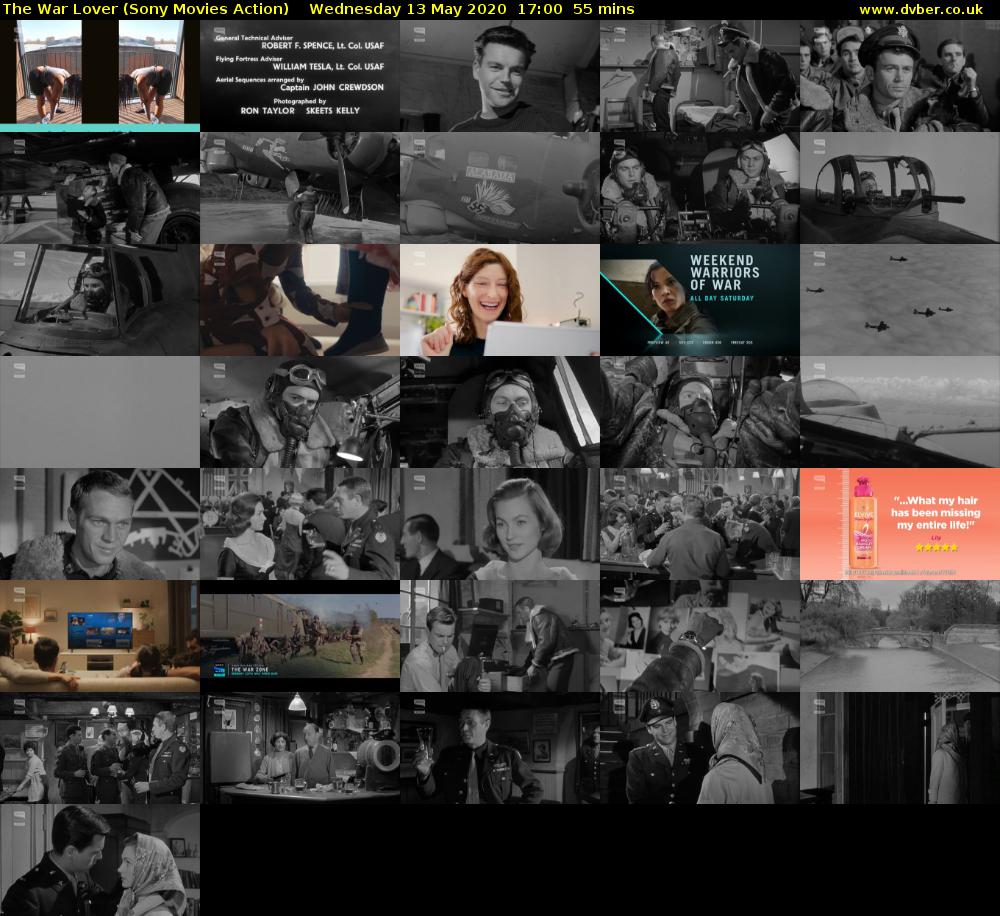Select thumbnail of laughing red-haired woman with tablet
The width and height of the screenshot is (1000, 916).
pyautogui.click(x=500, y=300)
